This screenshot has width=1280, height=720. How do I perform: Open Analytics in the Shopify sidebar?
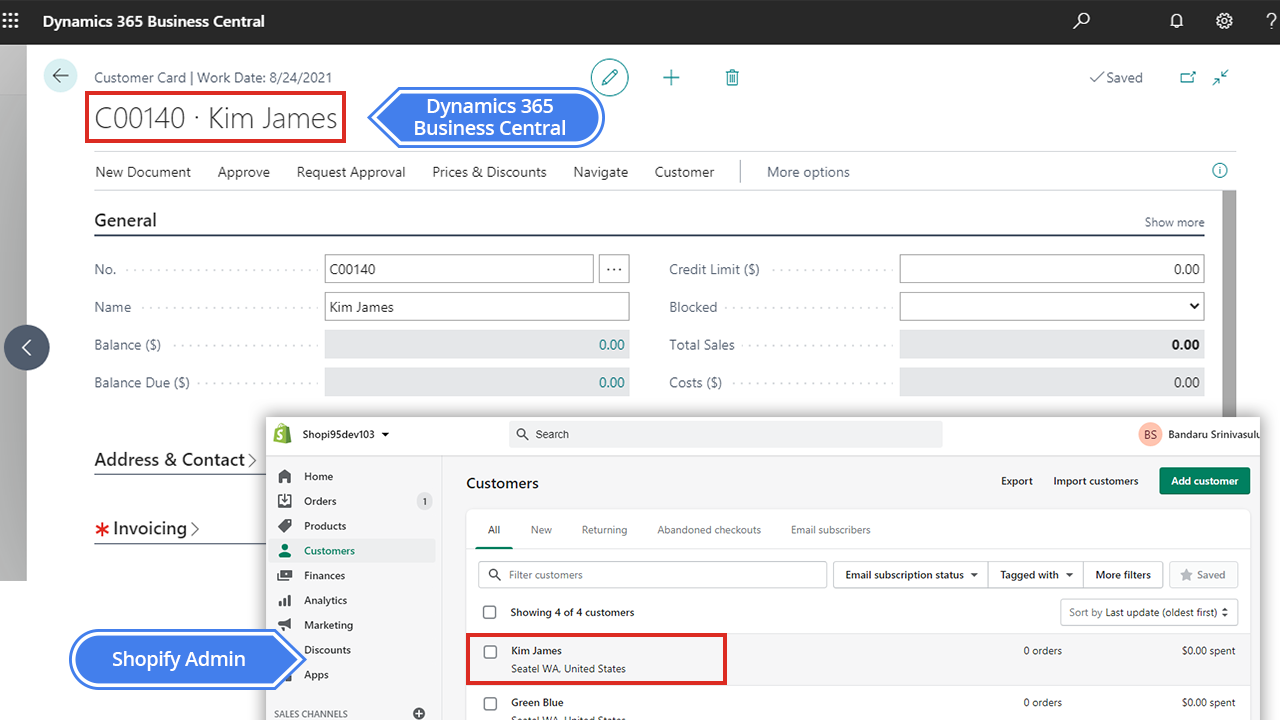point(326,600)
